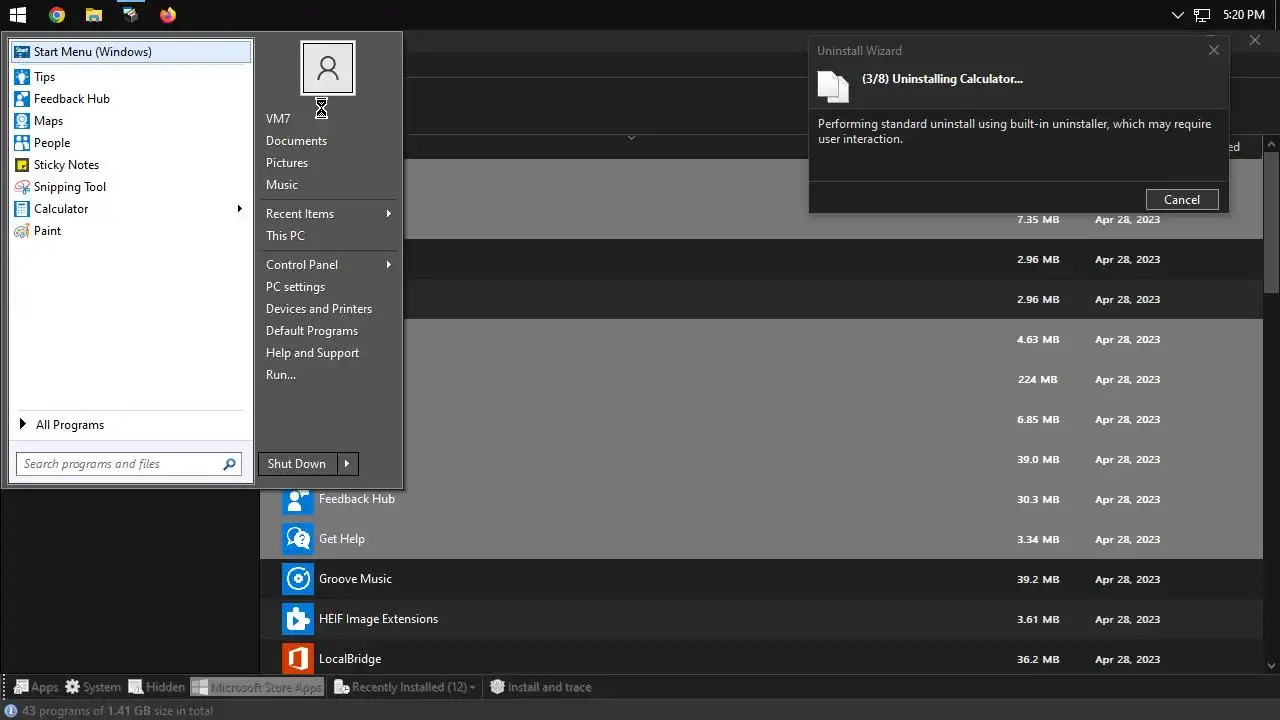Click the column header sort chevron

tap(631, 138)
